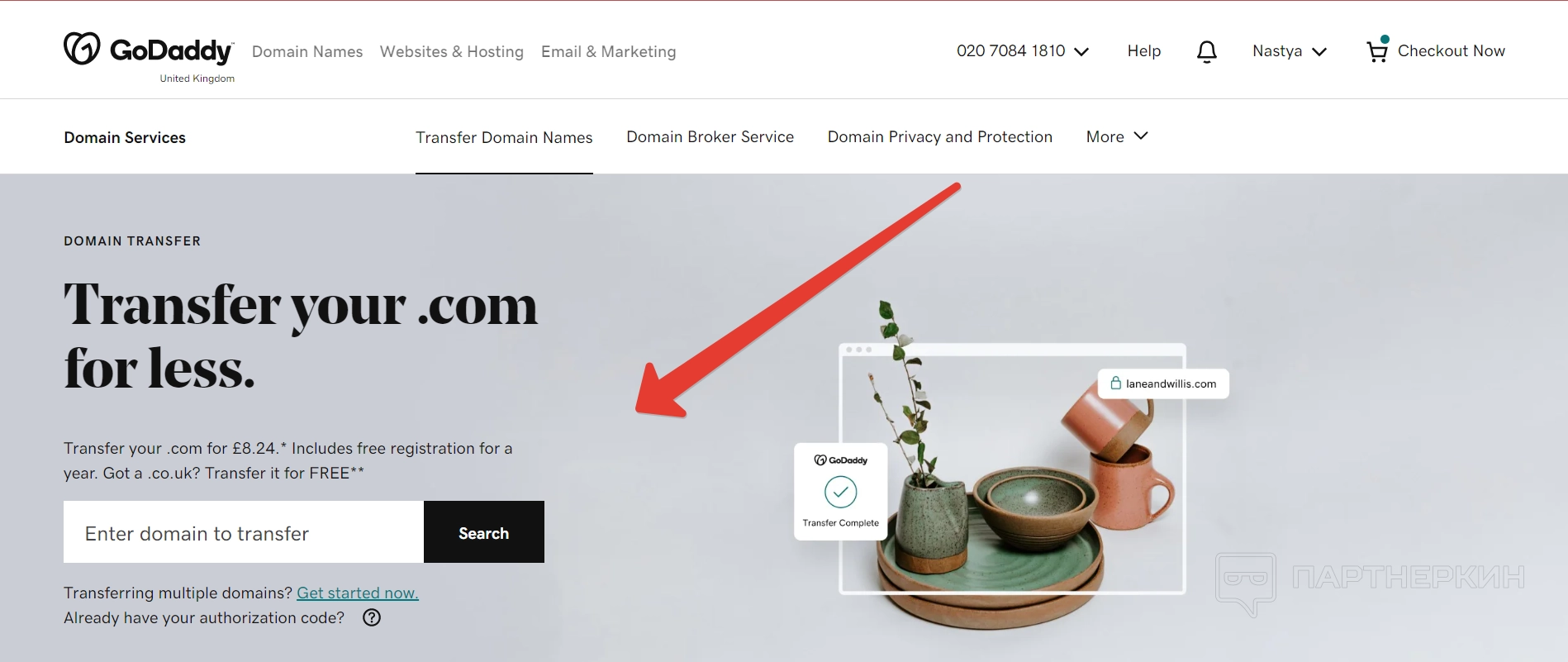The image size is (1568, 662).
Task: Open Domain Privacy and Protection
Action: tap(940, 136)
